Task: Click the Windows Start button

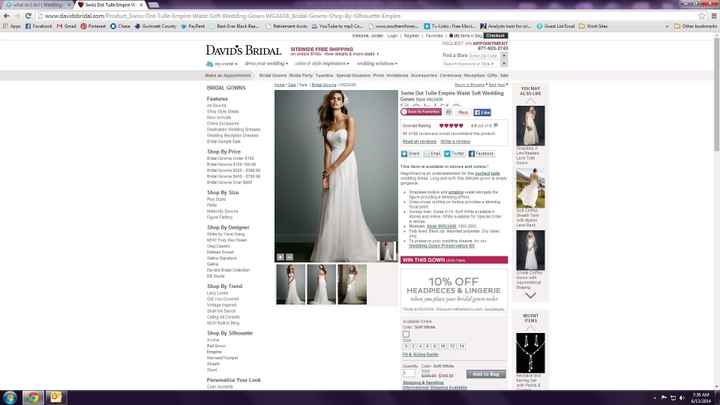Action: pos(10,397)
